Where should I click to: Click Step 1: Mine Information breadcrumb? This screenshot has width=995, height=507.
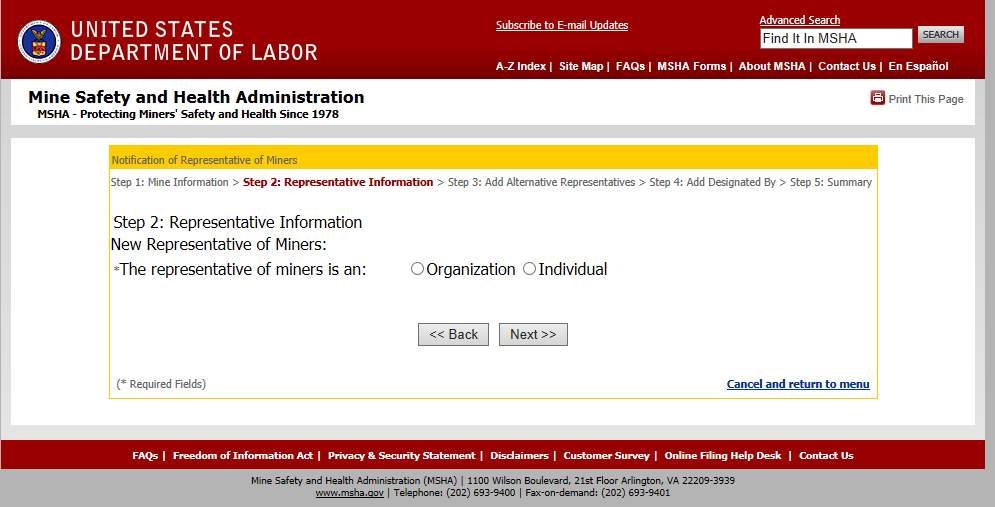(x=169, y=182)
